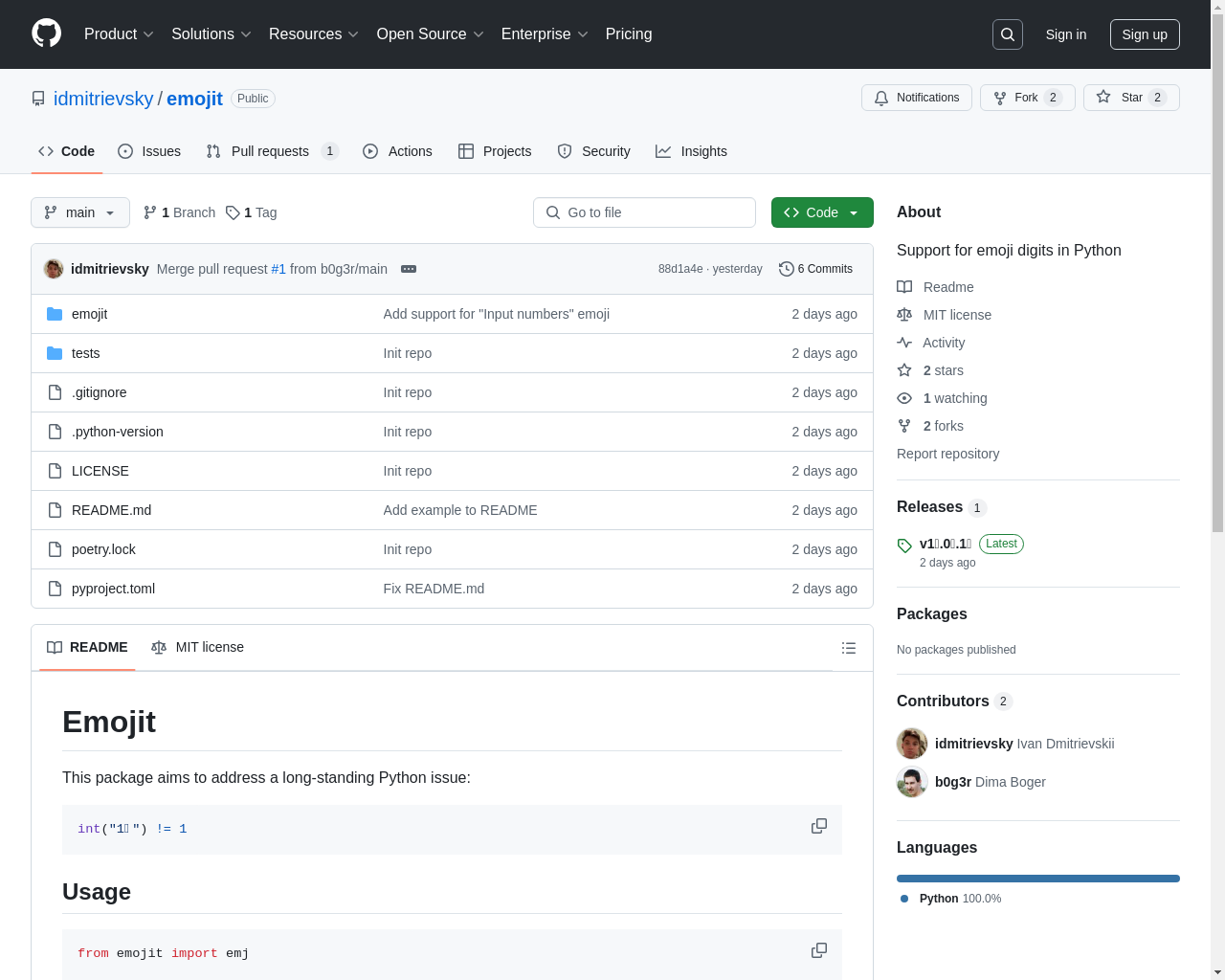Copy the int code snippet
1225x980 pixels.
click(819, 826)
